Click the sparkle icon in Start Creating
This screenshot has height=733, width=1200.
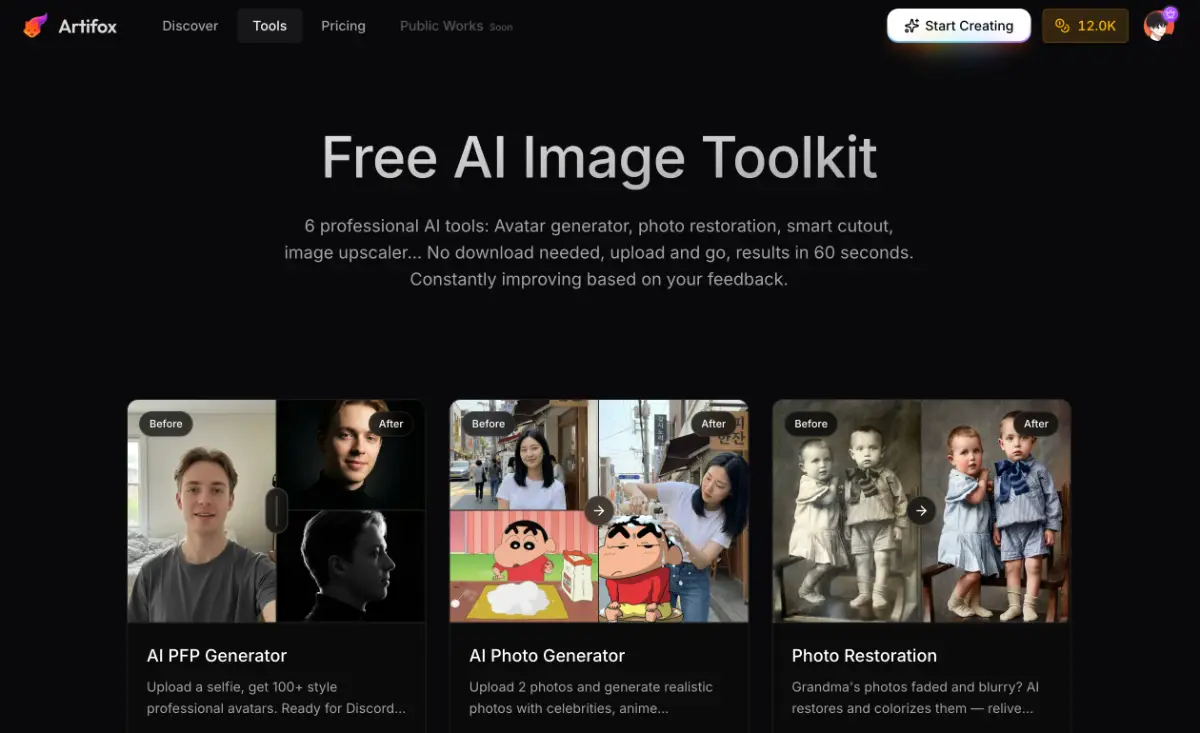point(911,26)
